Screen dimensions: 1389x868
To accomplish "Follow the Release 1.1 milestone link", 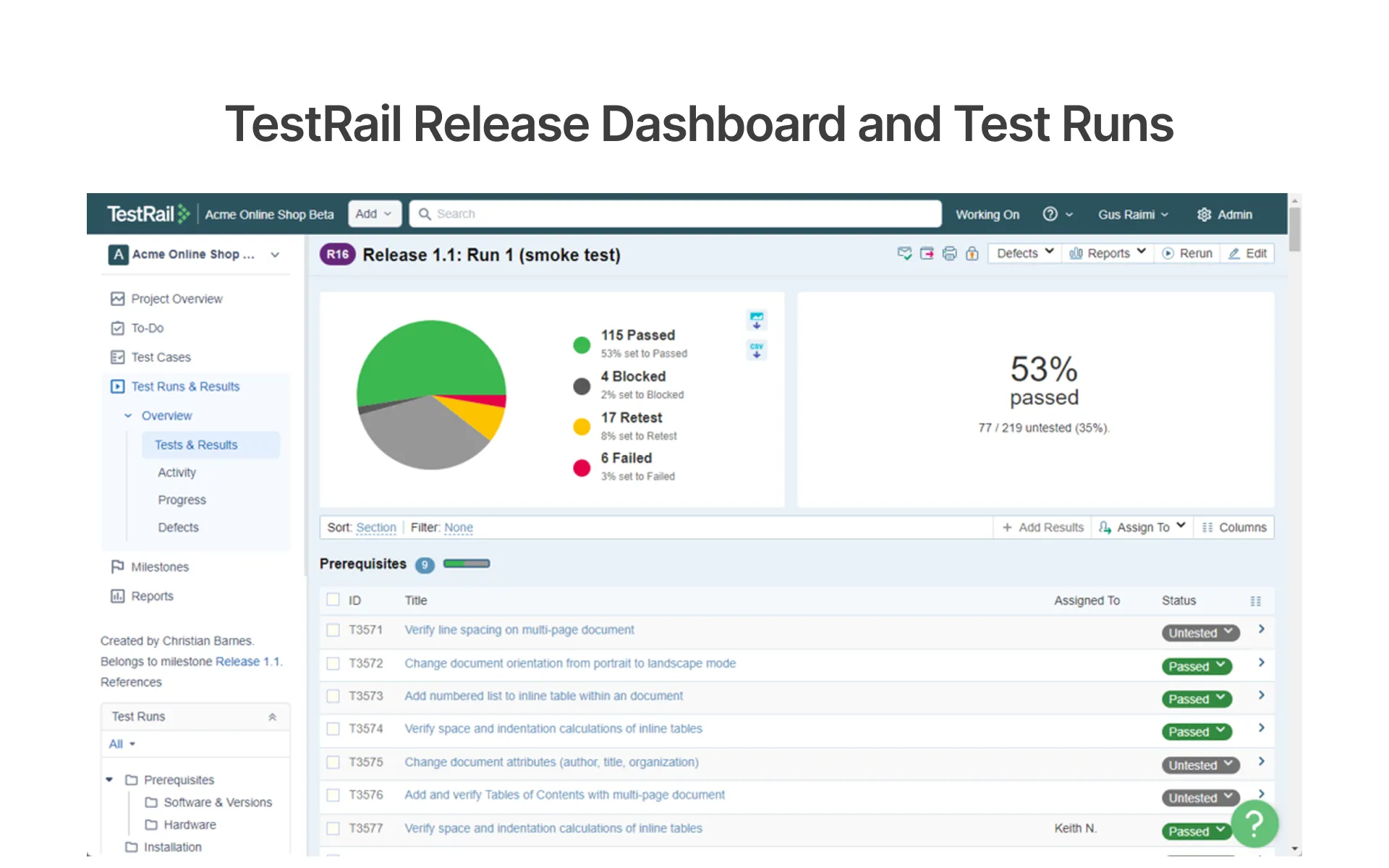I will [x=247, y=661].
